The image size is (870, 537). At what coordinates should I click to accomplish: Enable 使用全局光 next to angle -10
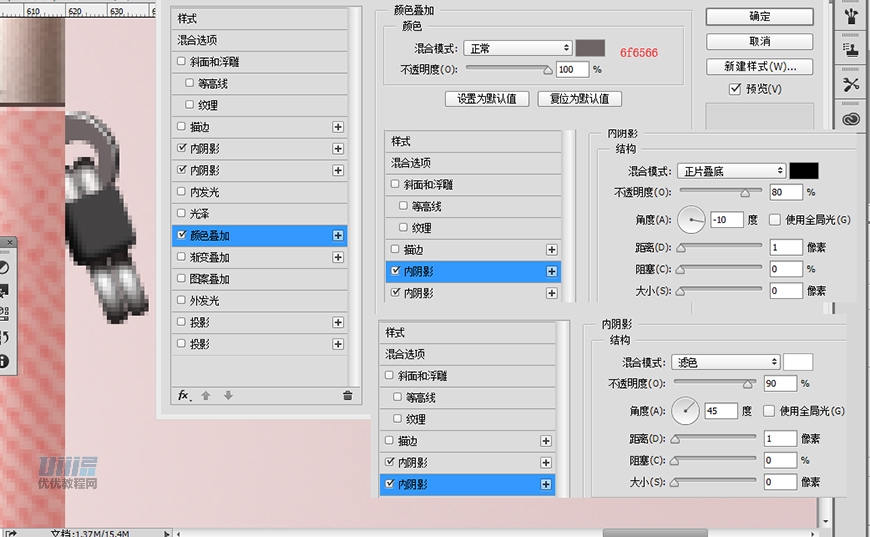pyautogui.click(x=775, y=220)
